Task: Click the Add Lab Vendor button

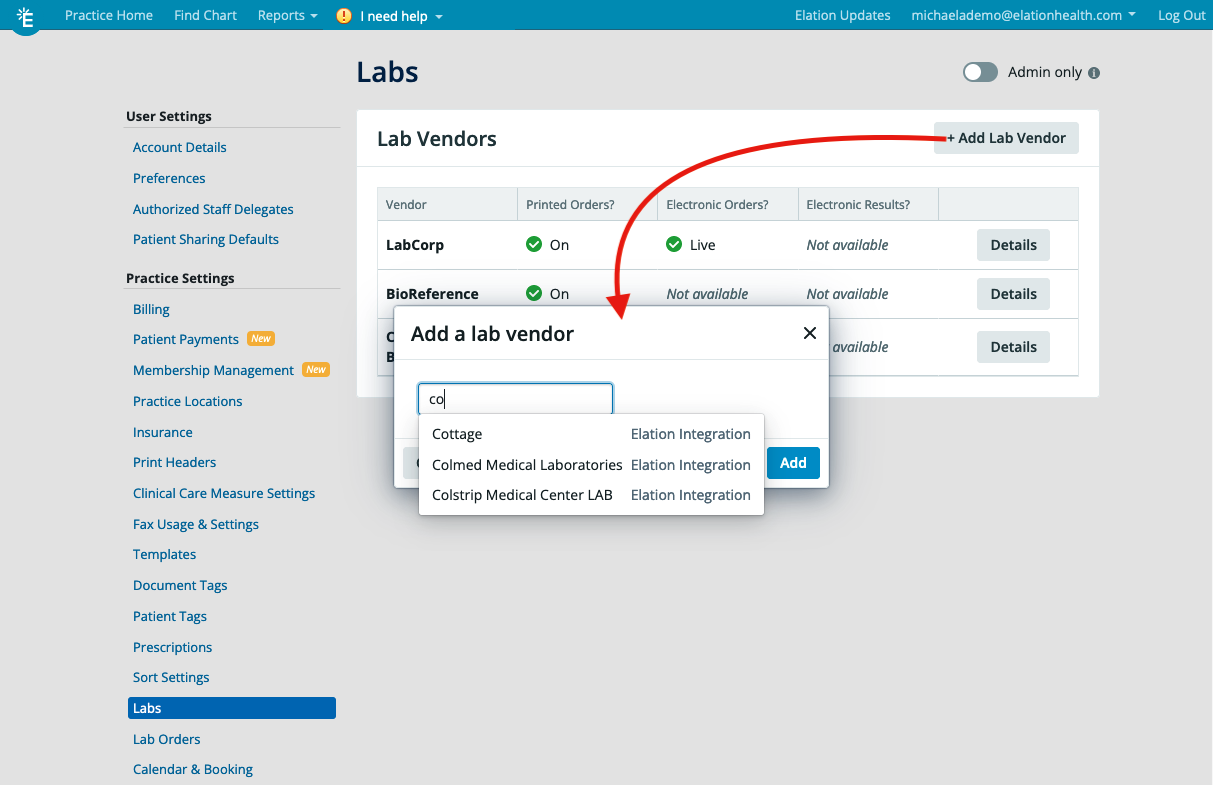Action: [1005, 138]
